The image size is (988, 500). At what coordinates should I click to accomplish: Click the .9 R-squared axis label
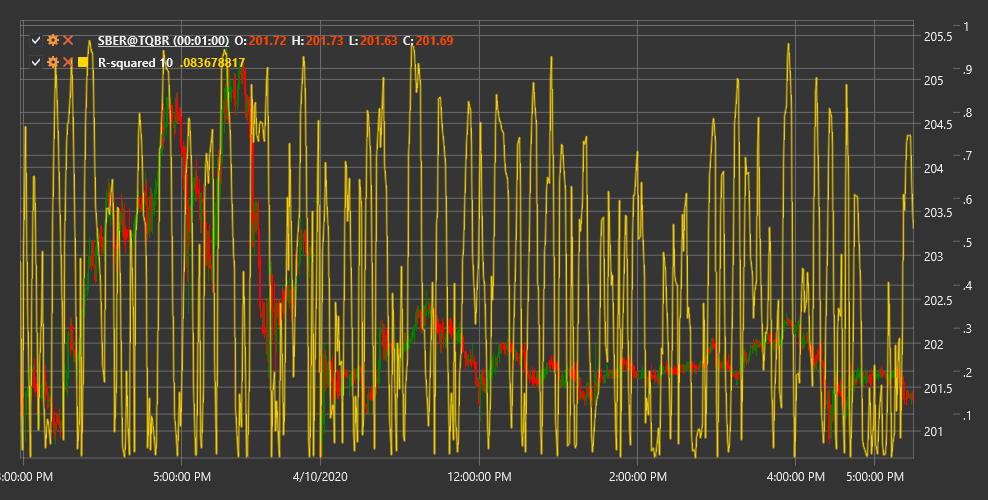tap(967, 70)
